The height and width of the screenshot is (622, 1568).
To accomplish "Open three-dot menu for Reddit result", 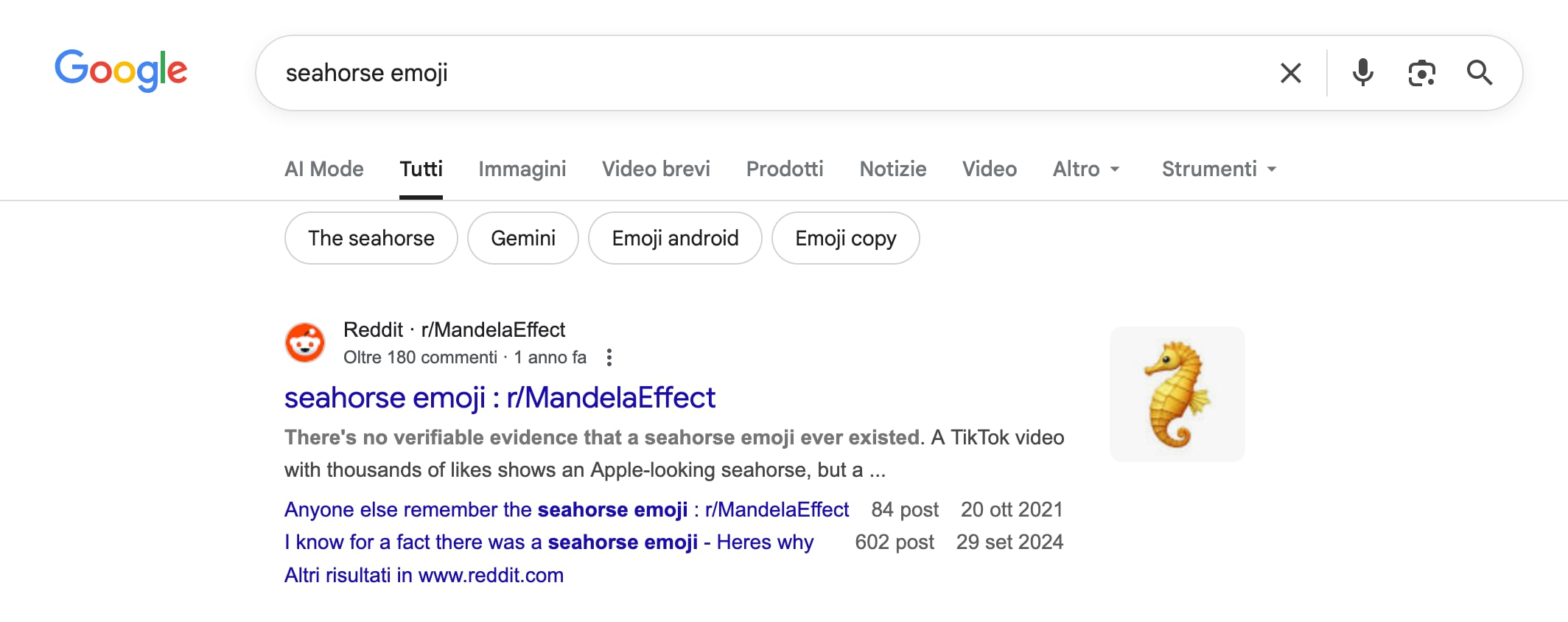I will (609, 357).
